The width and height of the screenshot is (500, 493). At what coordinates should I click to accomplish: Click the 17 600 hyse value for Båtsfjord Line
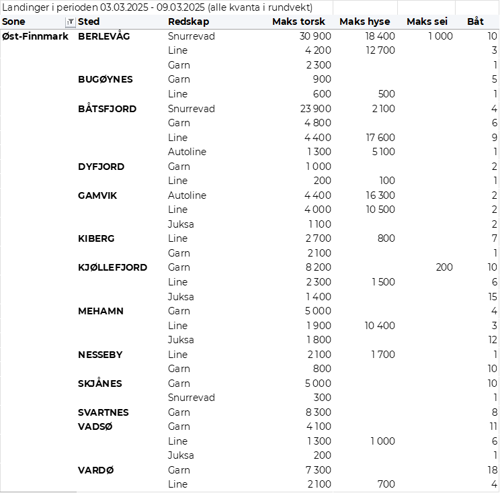coord(380,137)
